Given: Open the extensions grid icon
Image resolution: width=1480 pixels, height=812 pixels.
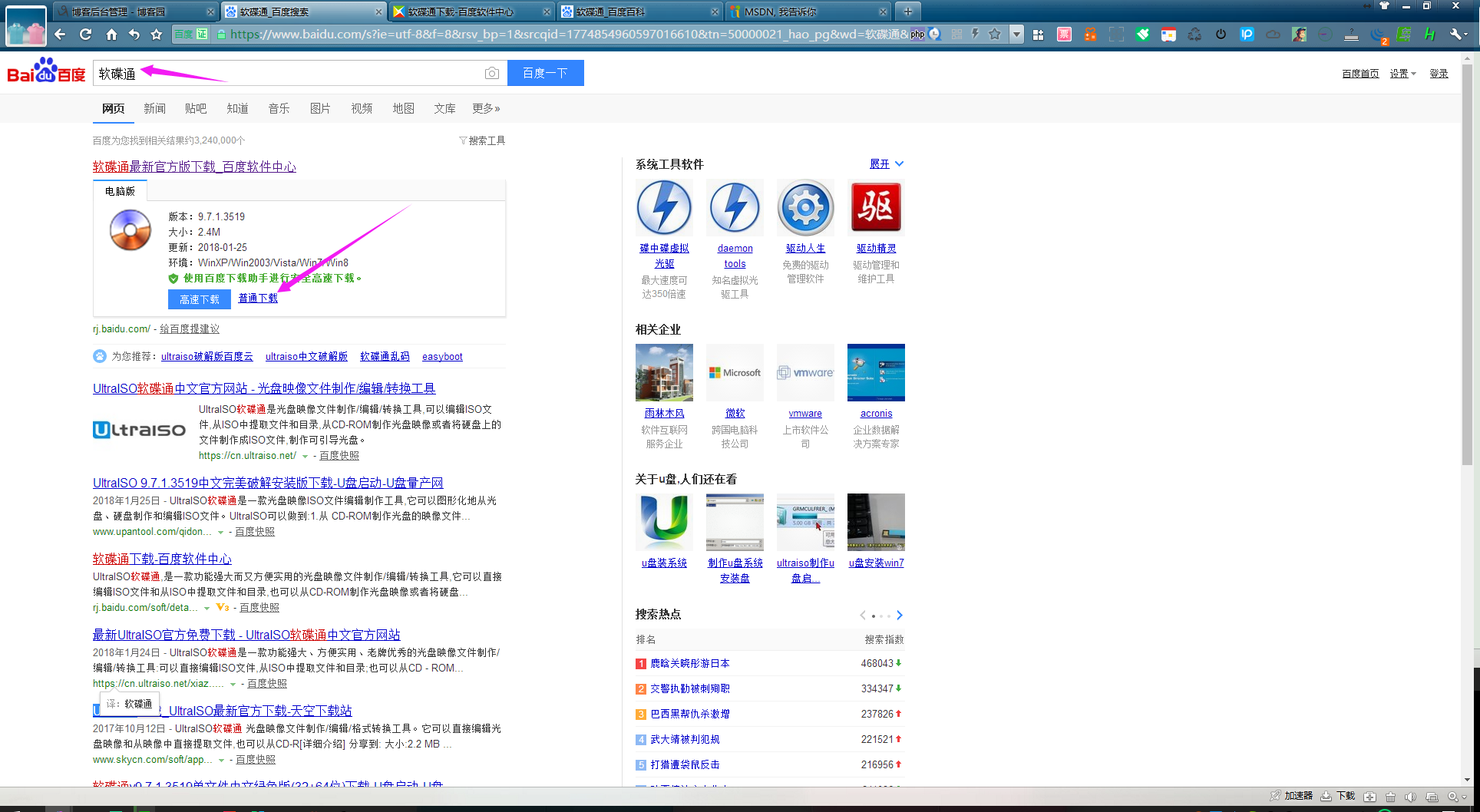Looking at the screenshot, I should tap(1038, 35).
